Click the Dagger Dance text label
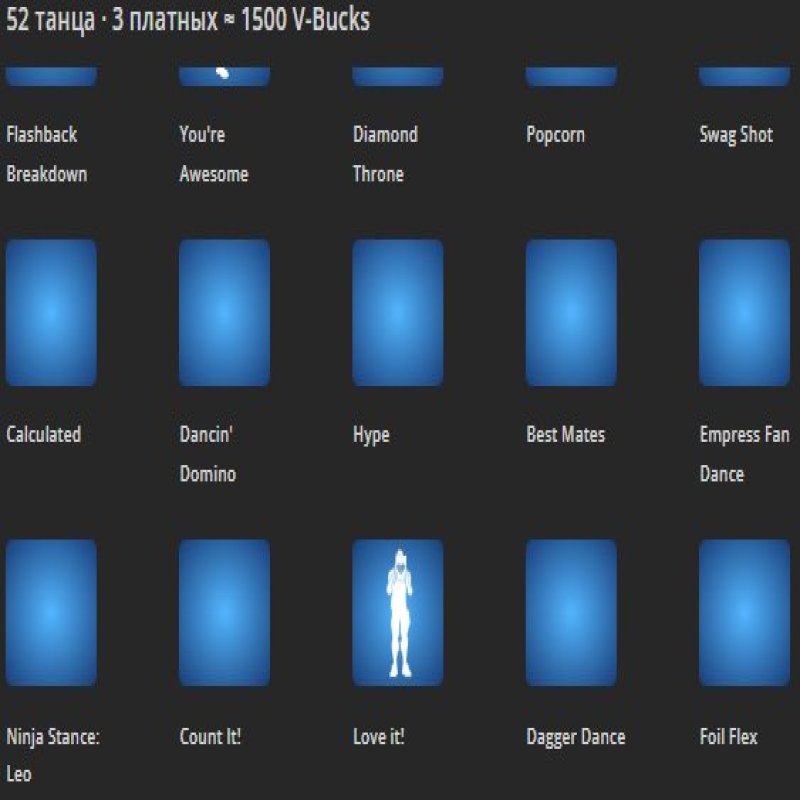 point(576,737)
